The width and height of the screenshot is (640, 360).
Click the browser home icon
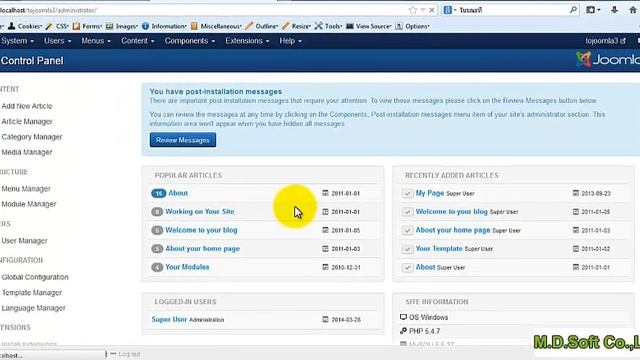(633, 9)
